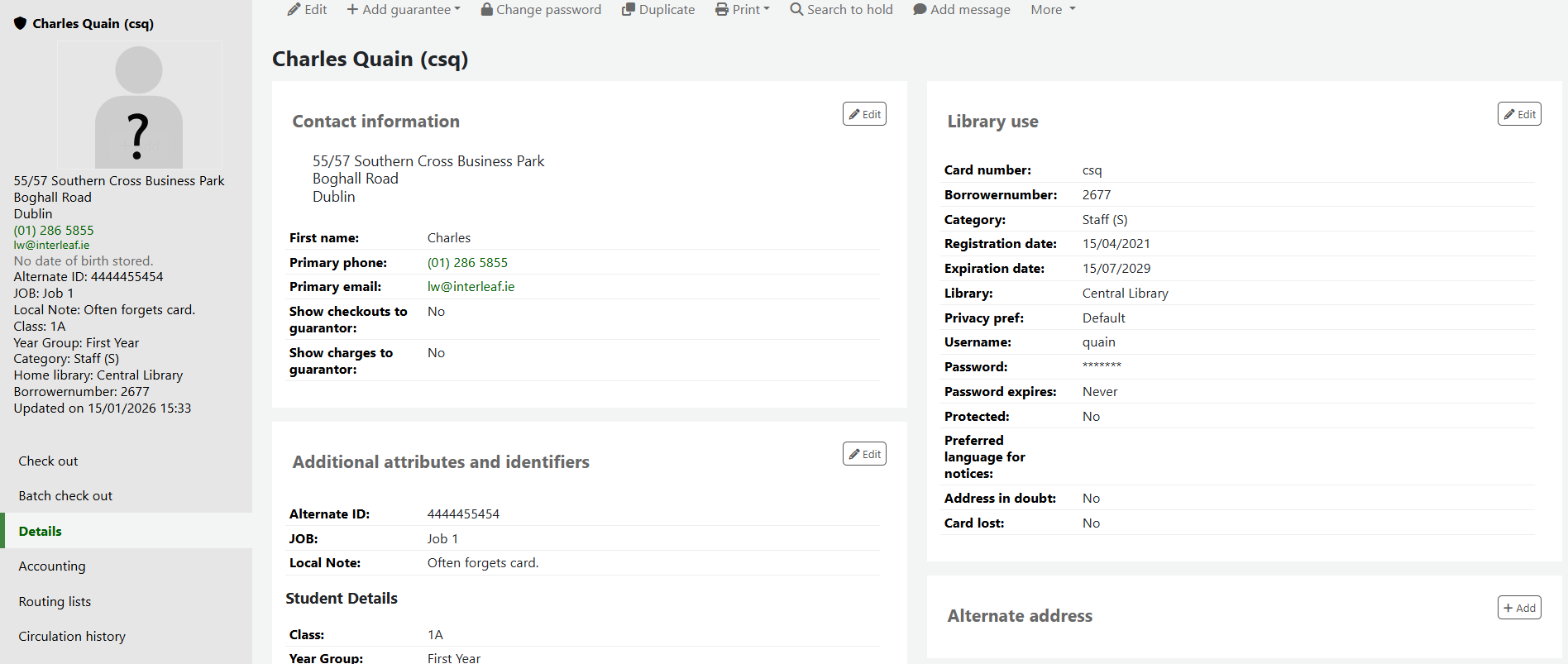Expand the Print dropdown menu
This screenshot has height=664, width=1568.
pos(743,10)
